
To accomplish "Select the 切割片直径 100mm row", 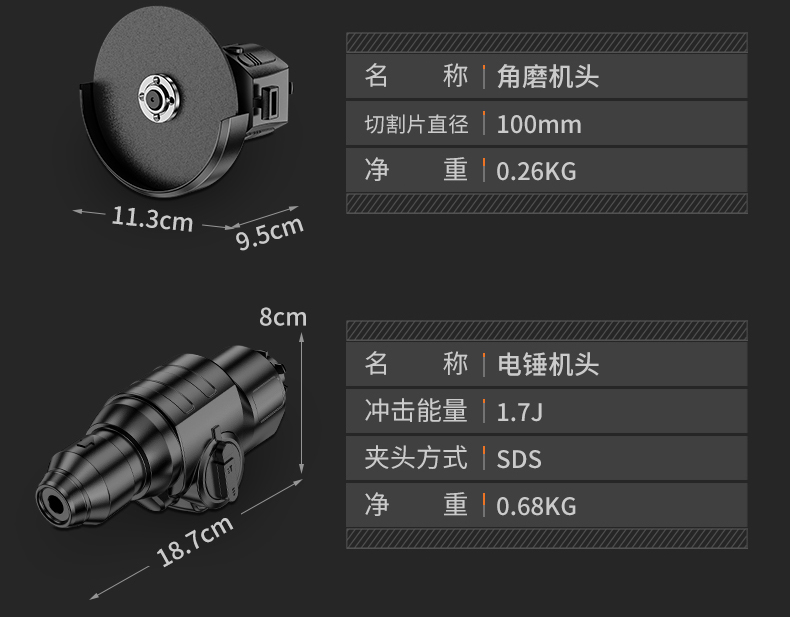I will tap(547, 123).
